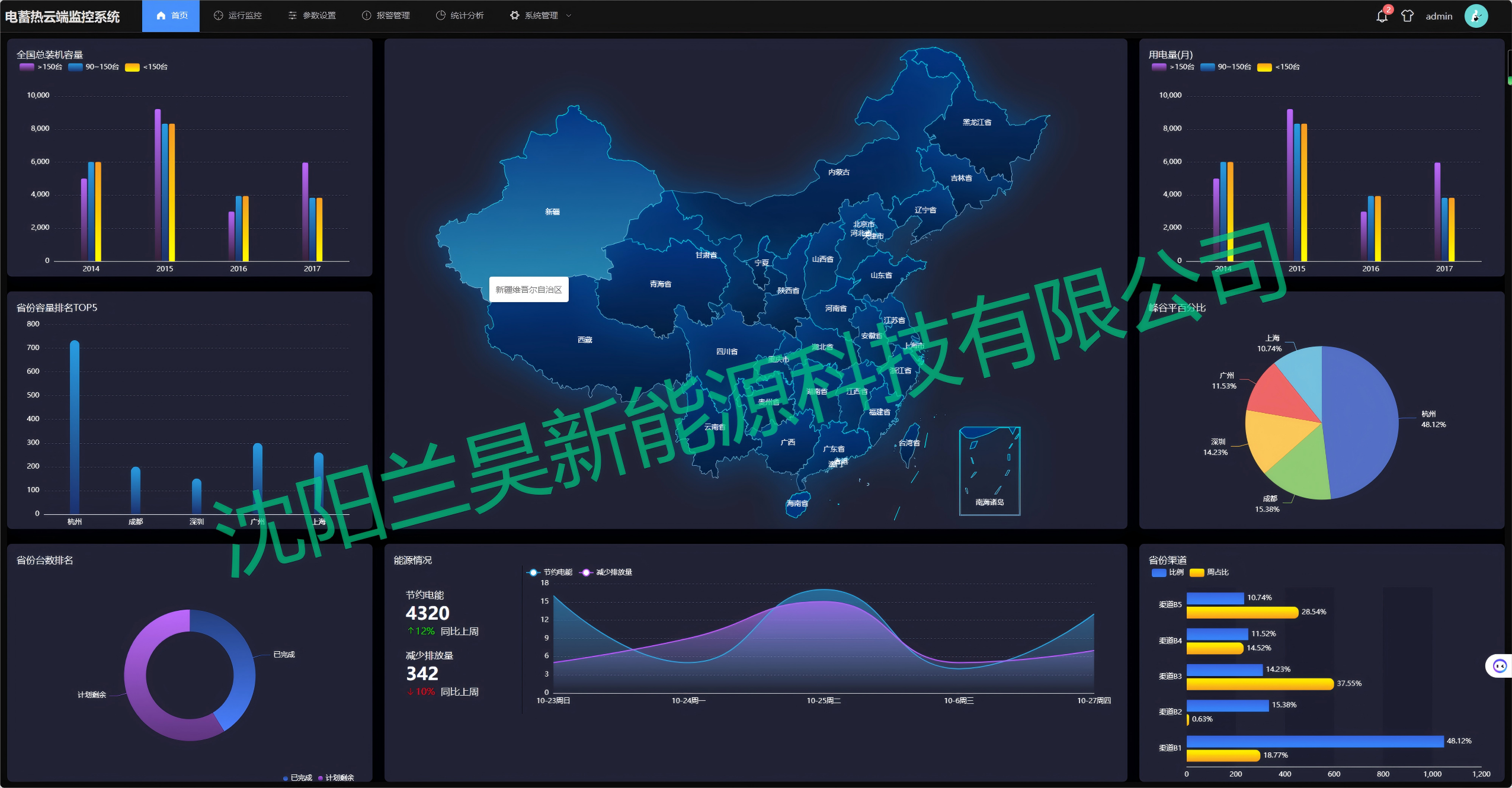Click the floating chat robot icon

1500,666
